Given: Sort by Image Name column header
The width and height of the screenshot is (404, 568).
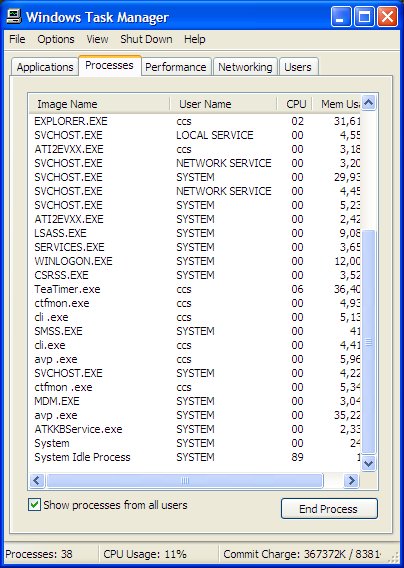Looking at the screenshot, I should (x=99, y=104).
